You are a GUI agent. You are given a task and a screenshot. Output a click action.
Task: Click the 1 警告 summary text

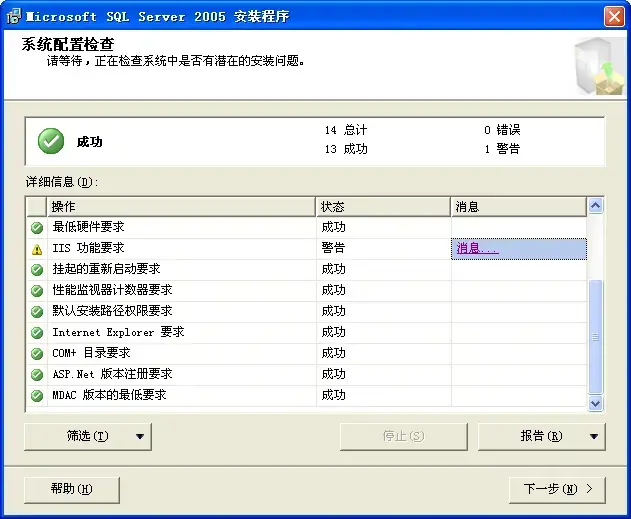coord(502,149)
